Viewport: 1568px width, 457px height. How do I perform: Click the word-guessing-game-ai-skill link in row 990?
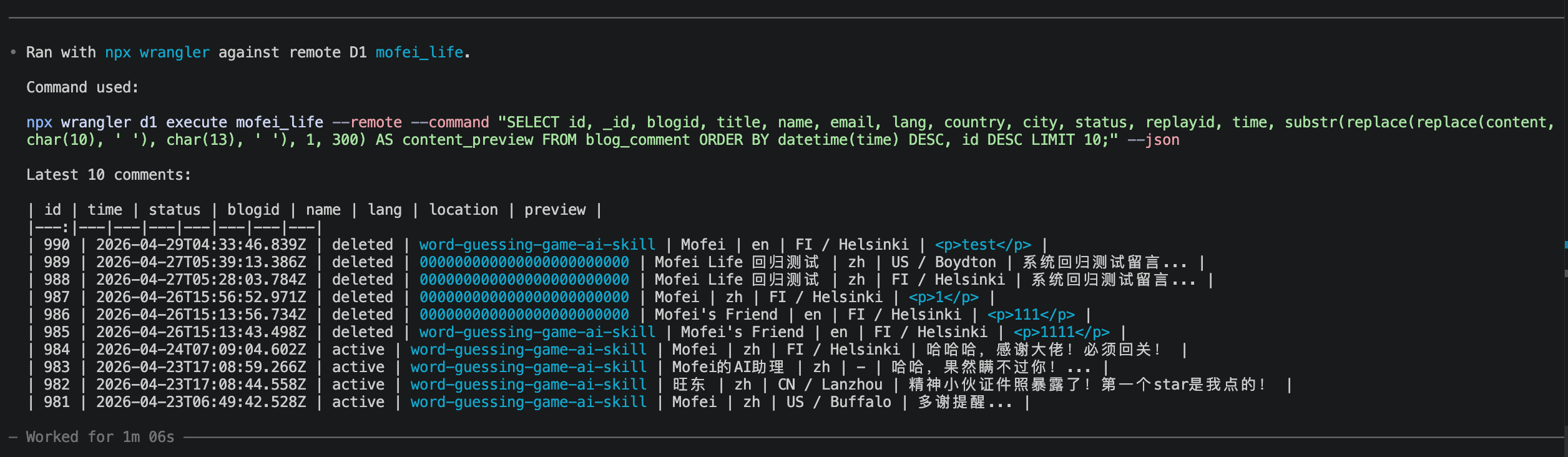click(x=537, y=245)
